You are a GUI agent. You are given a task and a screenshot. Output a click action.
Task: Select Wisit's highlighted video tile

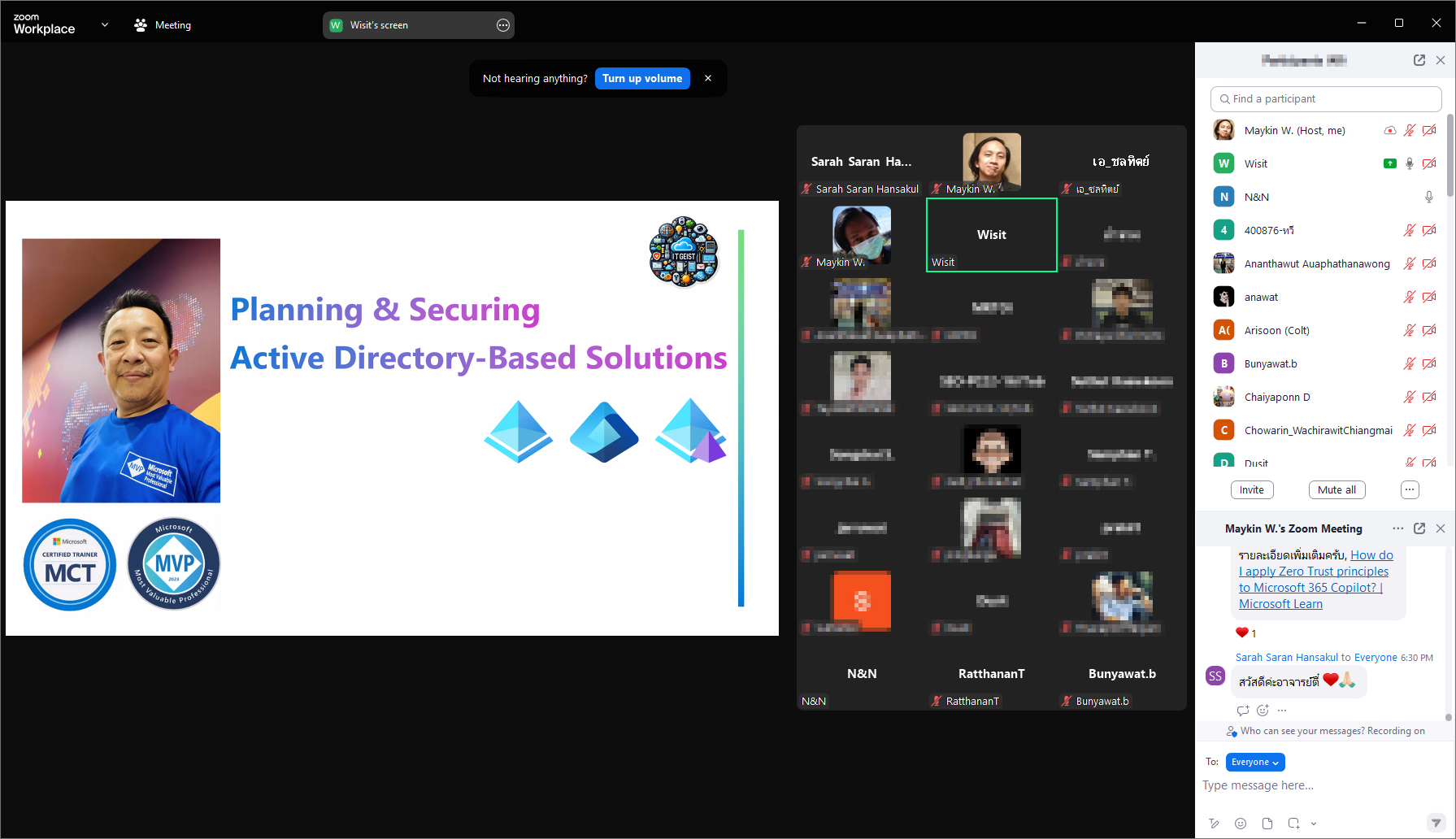(992, 235)
